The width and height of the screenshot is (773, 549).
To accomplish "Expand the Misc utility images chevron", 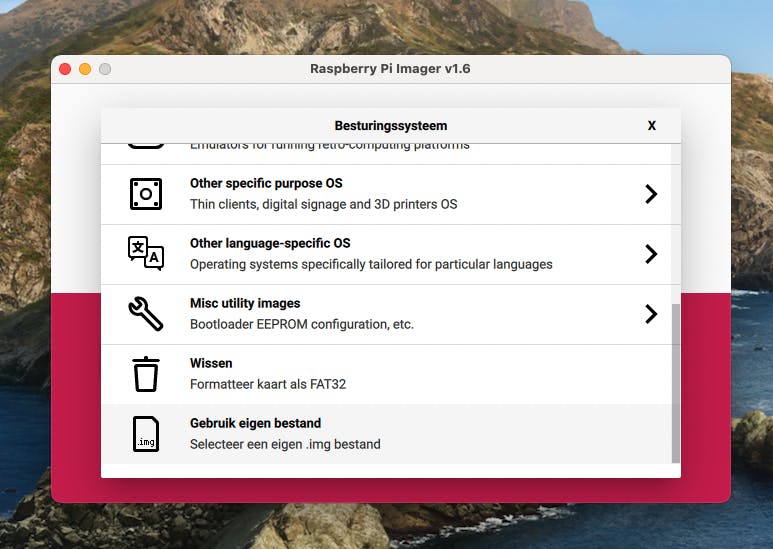I will pyautogui.click(x=651, y=314).
